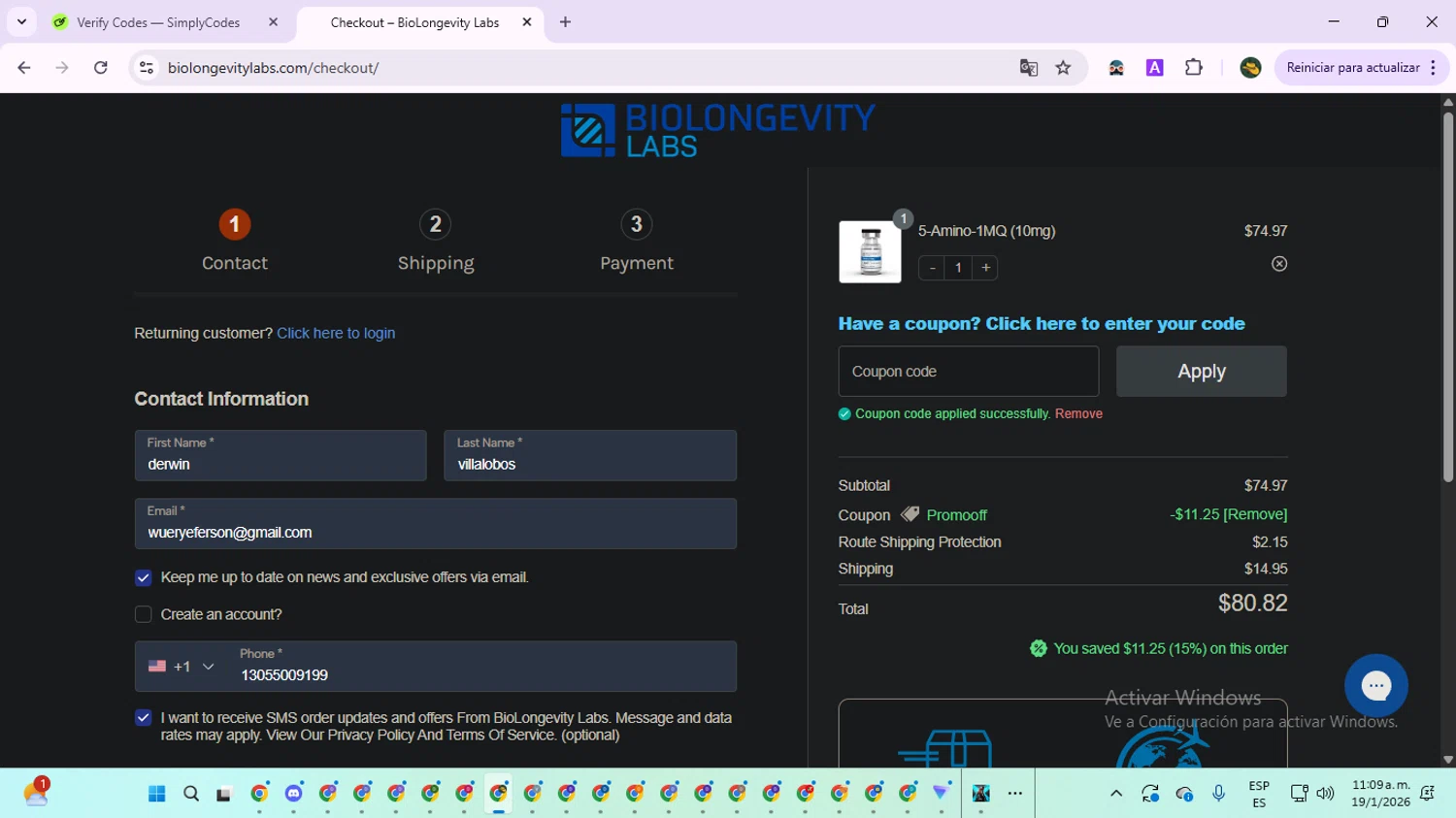1456x818 pixels.
Task: Click Remove next to coupon applied message
Action: pyautogui.click(x=1078, y=413)
